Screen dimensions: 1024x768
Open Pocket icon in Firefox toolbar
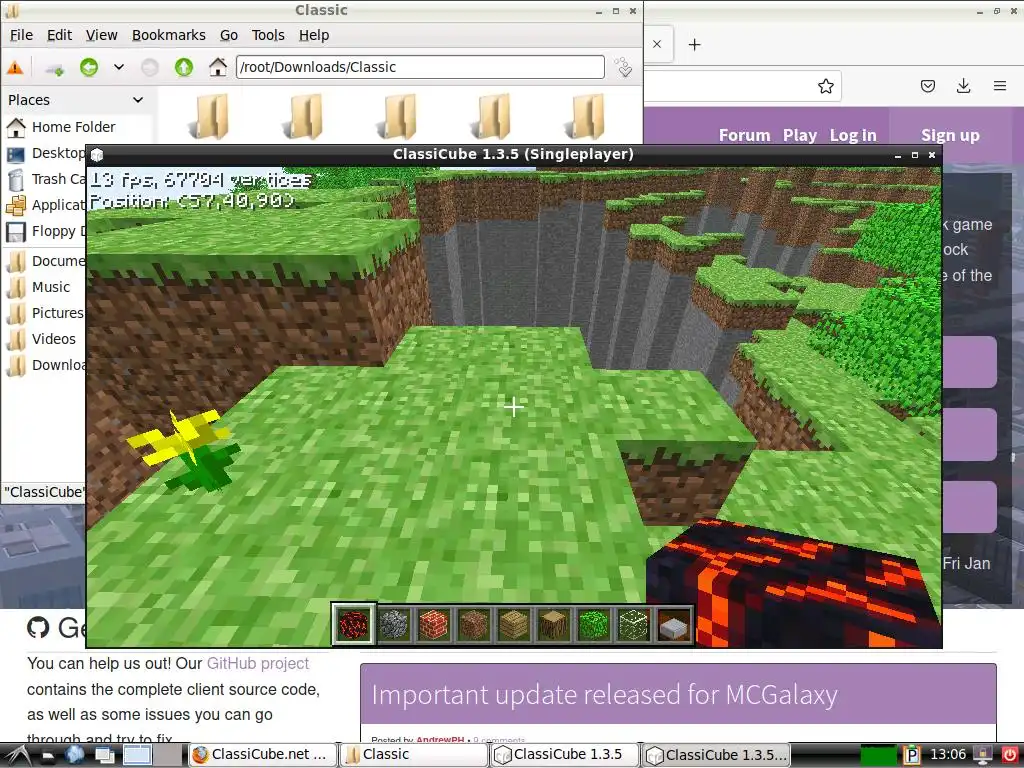928,86
